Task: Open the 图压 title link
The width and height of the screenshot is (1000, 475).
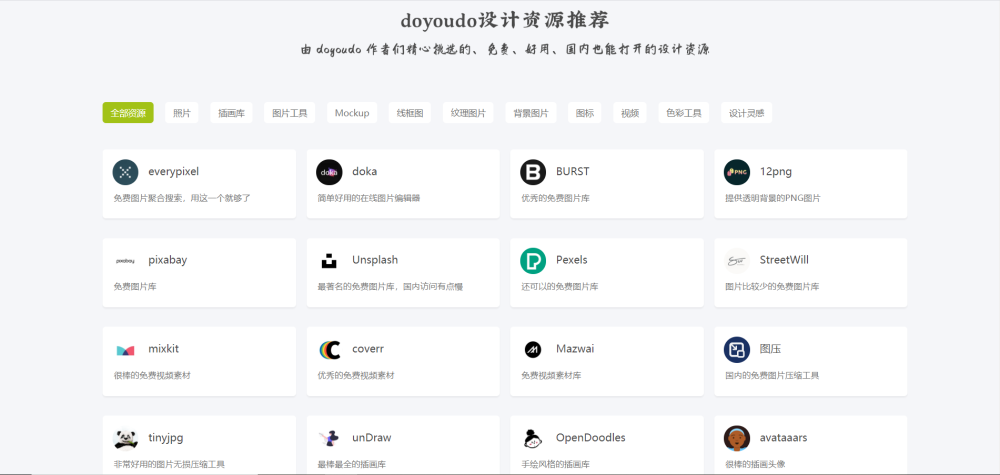Action: (x=770, y=349)
